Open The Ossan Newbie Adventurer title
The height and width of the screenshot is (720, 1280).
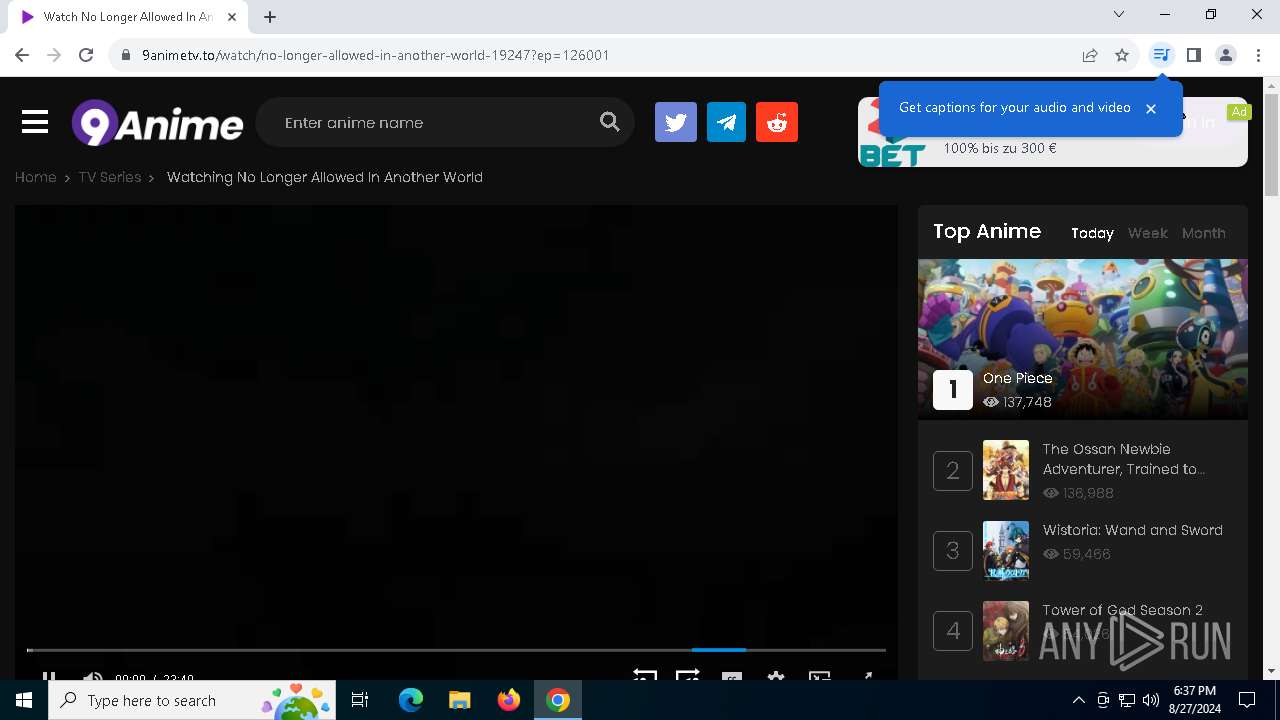tap(1123, 459)
